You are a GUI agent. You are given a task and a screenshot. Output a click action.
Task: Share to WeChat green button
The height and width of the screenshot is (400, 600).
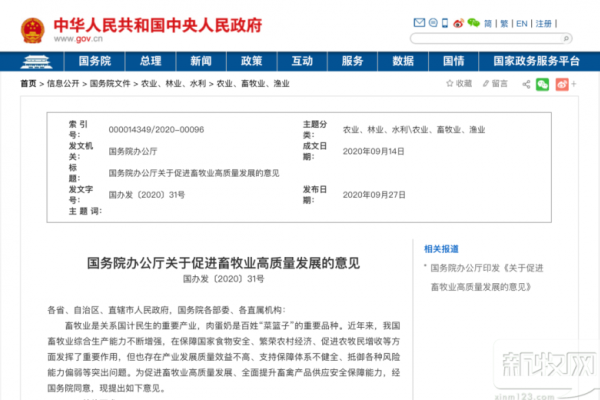[542, 84]
